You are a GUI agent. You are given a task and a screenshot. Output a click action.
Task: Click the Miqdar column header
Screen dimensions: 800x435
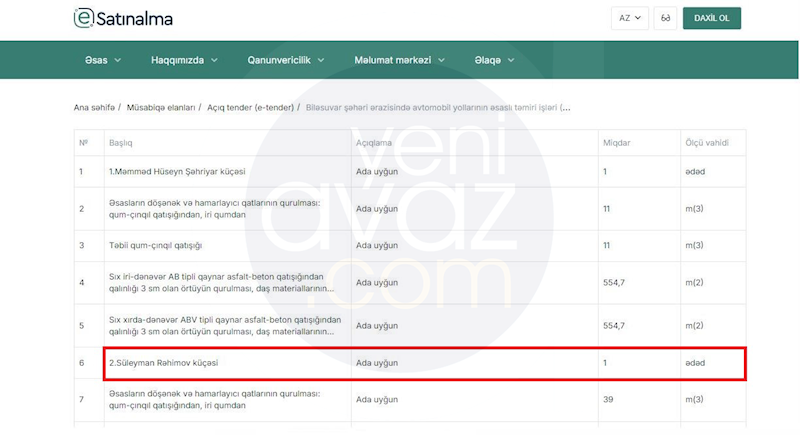[616, 142]
